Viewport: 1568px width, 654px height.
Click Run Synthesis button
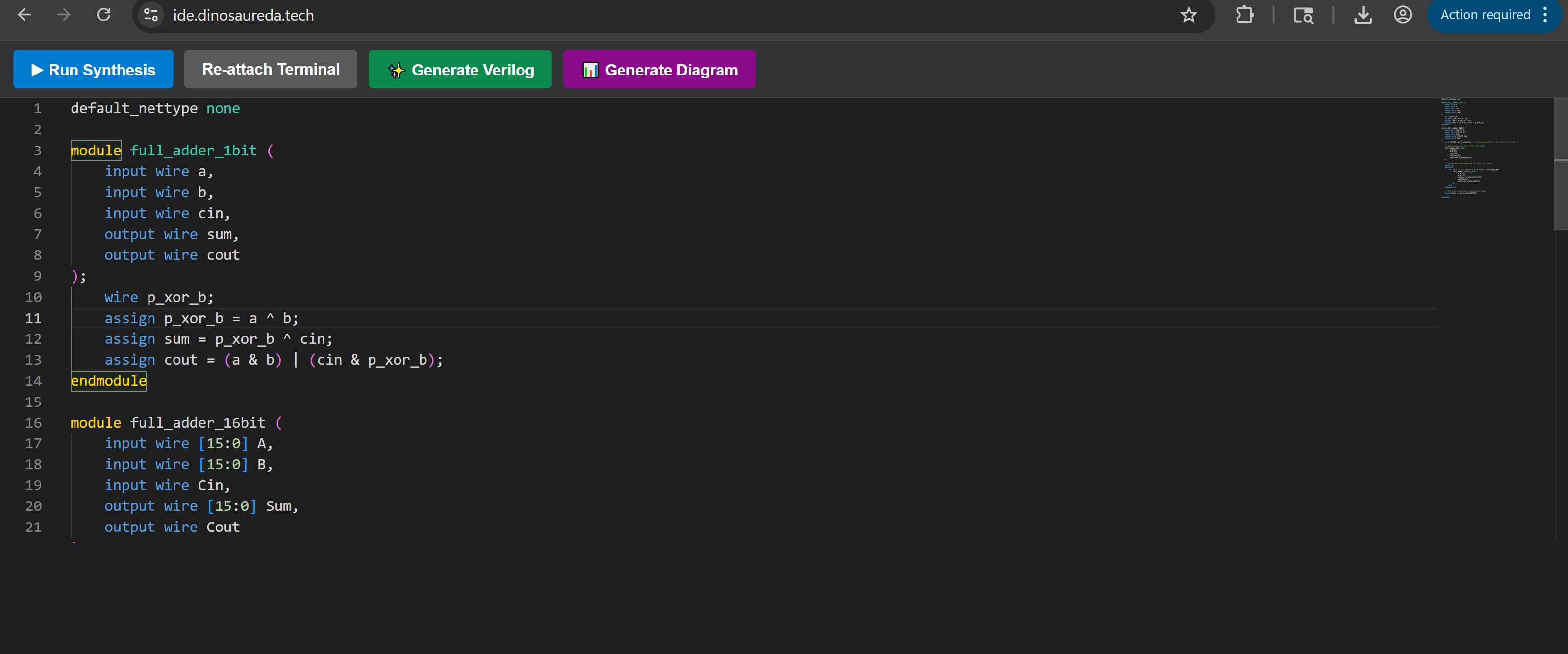pos(93,70)
